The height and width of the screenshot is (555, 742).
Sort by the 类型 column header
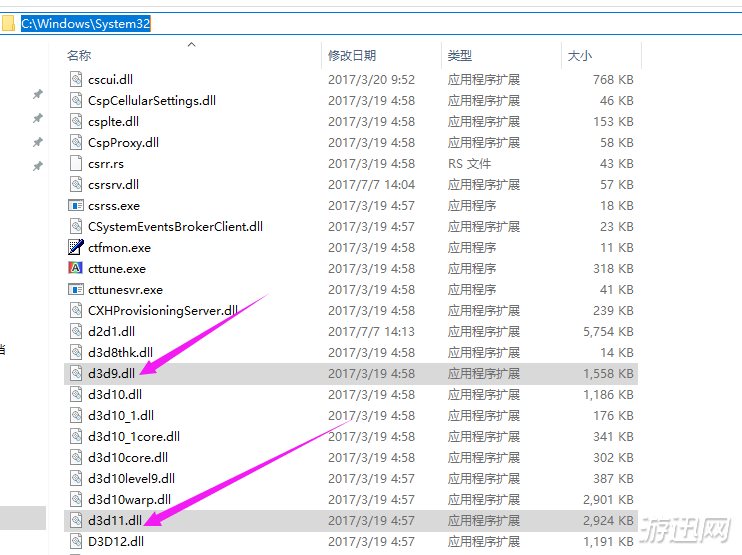(x=459, y=56)
